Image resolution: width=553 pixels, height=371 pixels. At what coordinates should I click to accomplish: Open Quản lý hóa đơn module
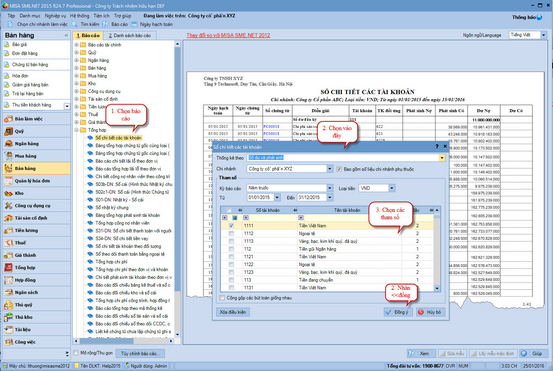tap(36, 181)
